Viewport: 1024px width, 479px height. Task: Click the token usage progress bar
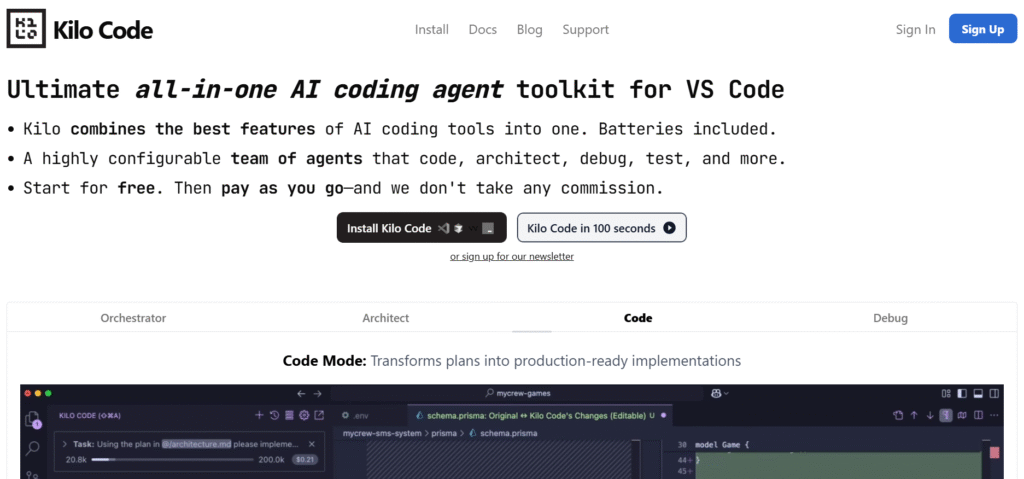[x=172, y=459]
